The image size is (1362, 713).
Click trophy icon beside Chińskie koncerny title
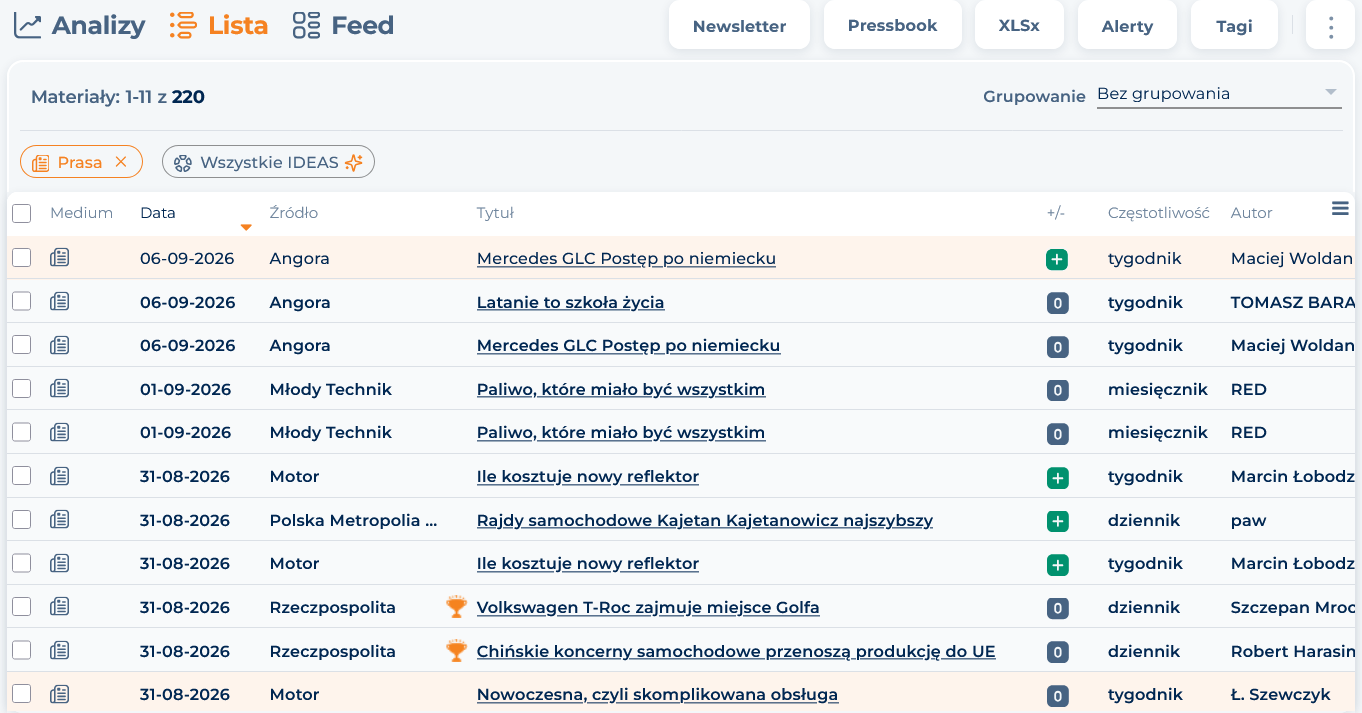(456, 651)
